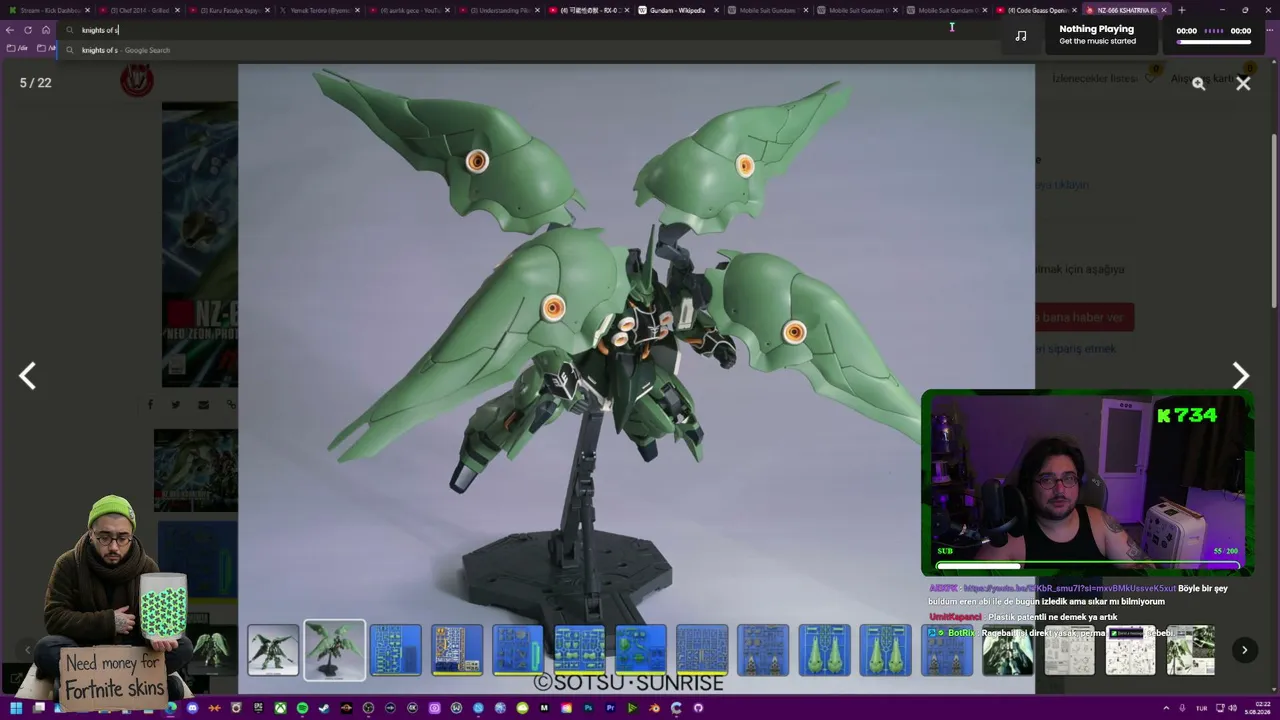
Task: Launch Xbox app from the taskbar
Action: (280, 708)
